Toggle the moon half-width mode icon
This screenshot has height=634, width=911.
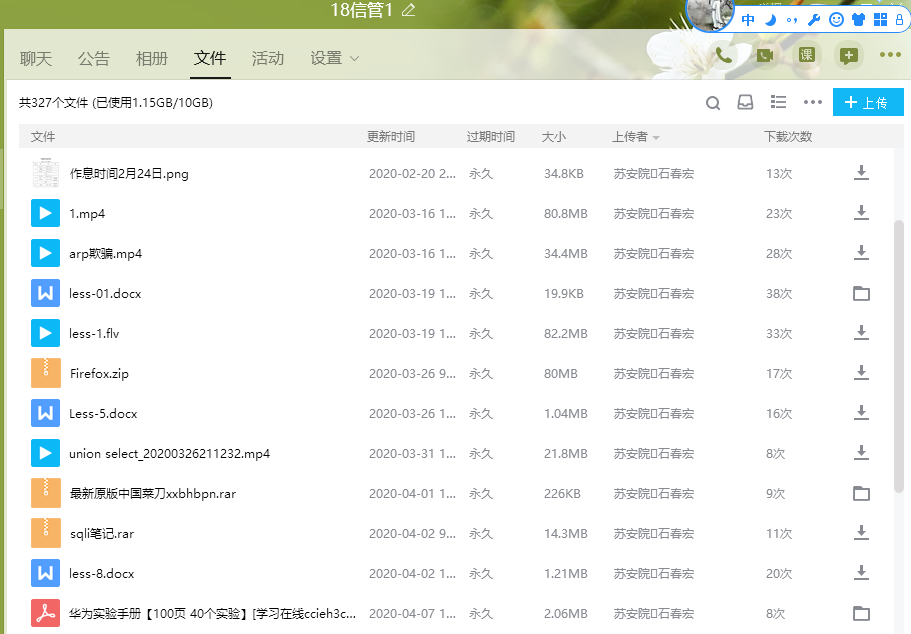coord(770,19)
